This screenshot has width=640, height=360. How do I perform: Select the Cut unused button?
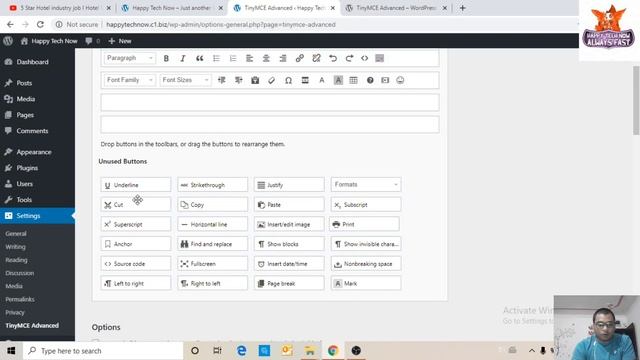click(136, 204)
